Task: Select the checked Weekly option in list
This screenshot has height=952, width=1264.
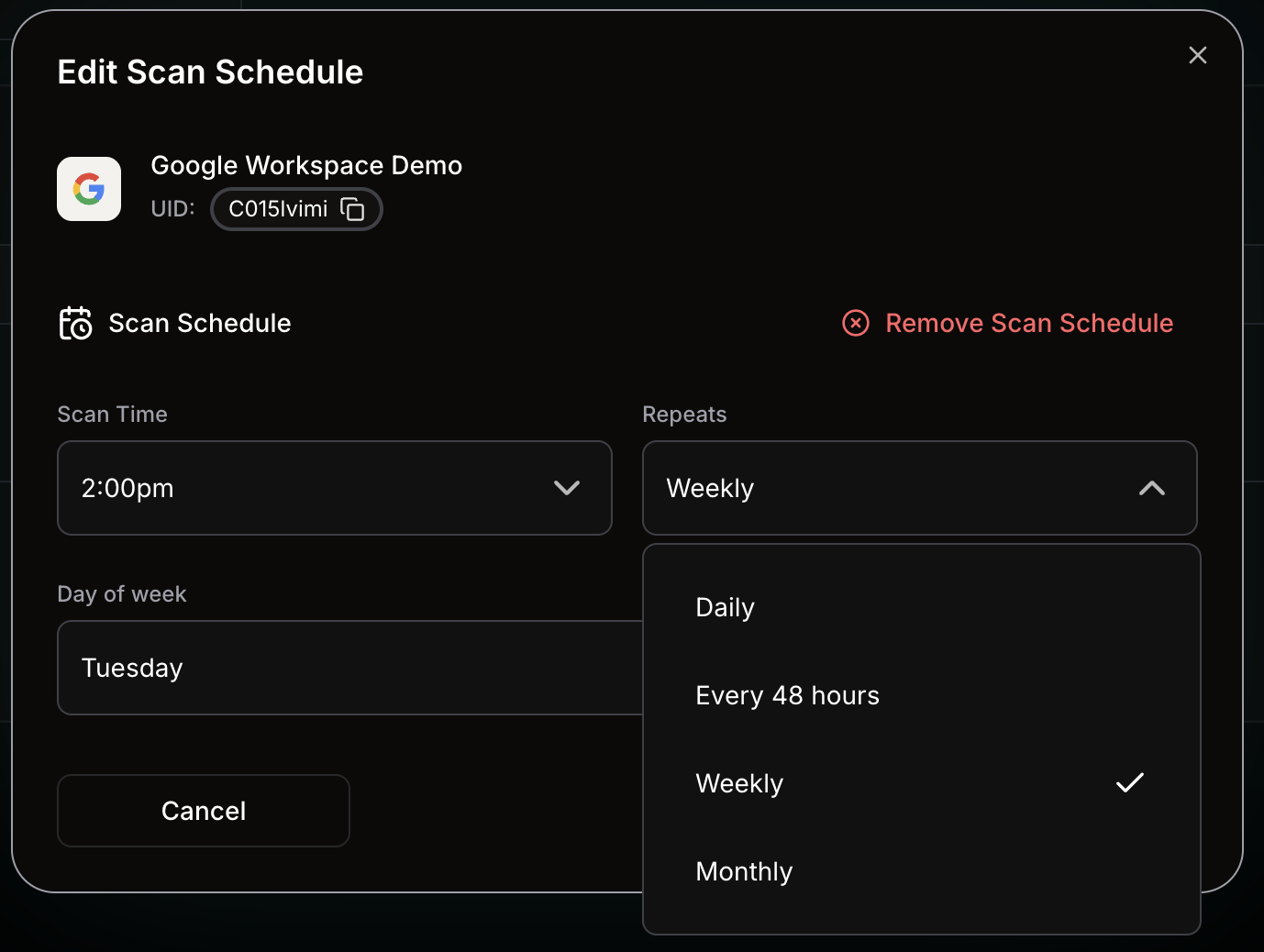Action: pyautogui.click(x=921, y=783)
